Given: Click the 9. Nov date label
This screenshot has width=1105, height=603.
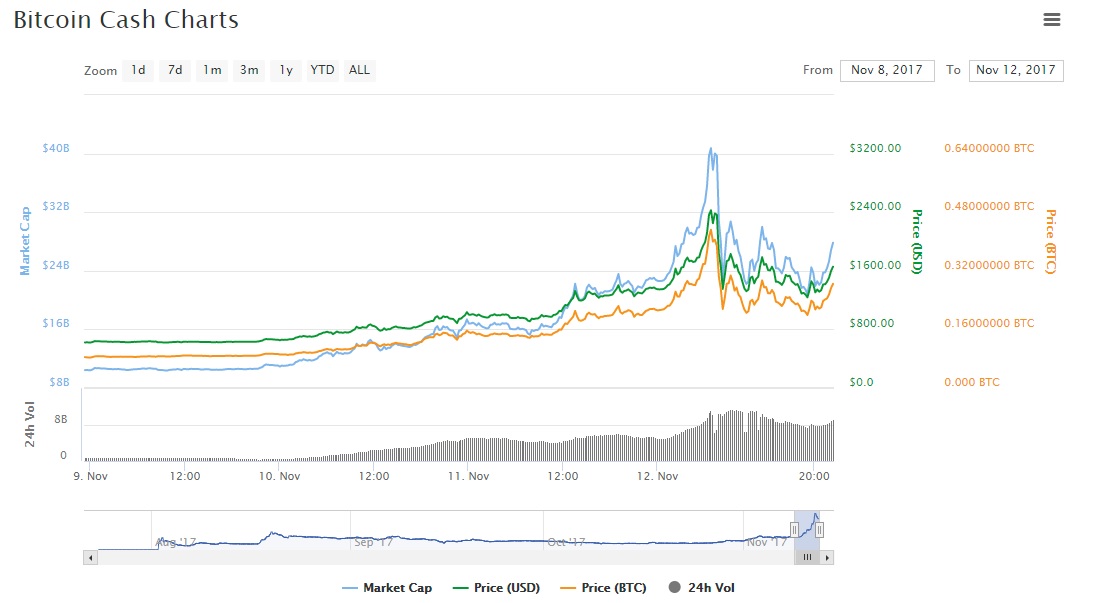Looking at the screenshot, I should click(90, 476).
